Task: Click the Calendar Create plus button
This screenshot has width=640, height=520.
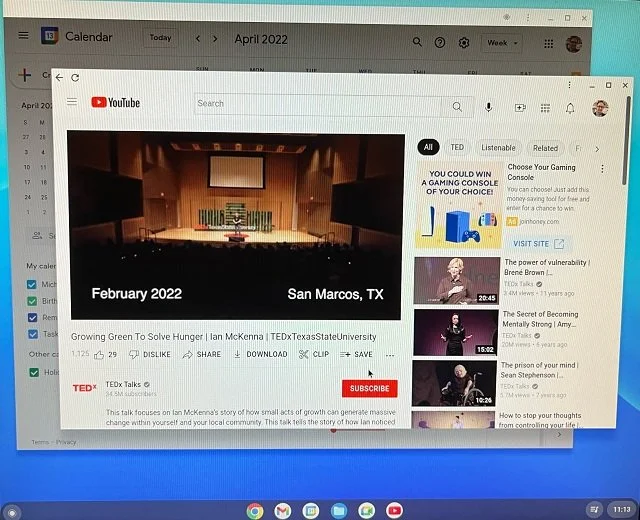Action: point(25,75)
